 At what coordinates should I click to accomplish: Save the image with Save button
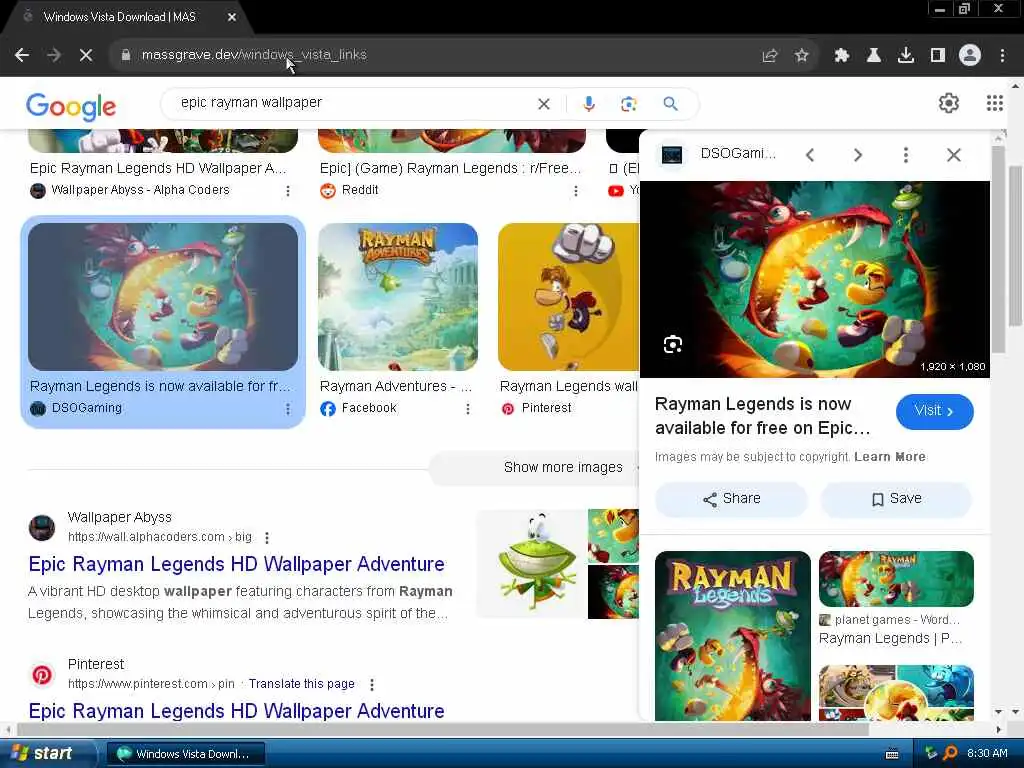click(896, 499)
